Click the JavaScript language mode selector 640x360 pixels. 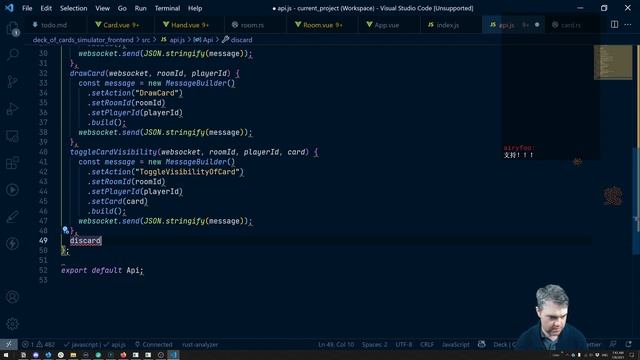pyautogui.click(x=456, y=344)
